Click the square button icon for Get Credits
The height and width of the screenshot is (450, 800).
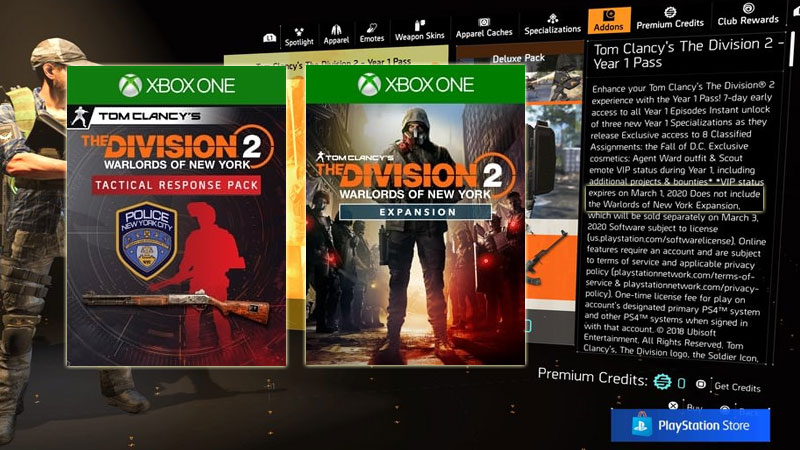pos(701,384)
